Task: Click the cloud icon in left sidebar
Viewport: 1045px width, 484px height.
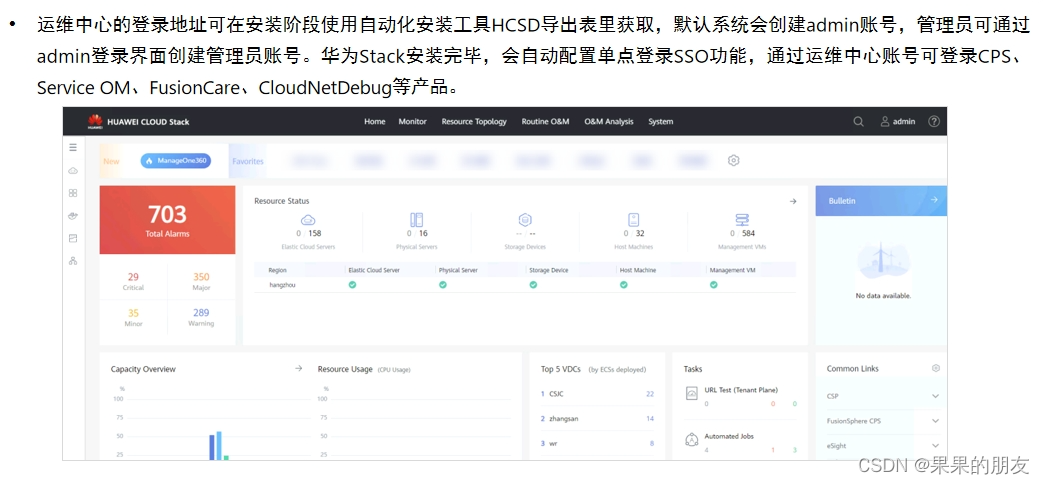Action: point(73,171)
